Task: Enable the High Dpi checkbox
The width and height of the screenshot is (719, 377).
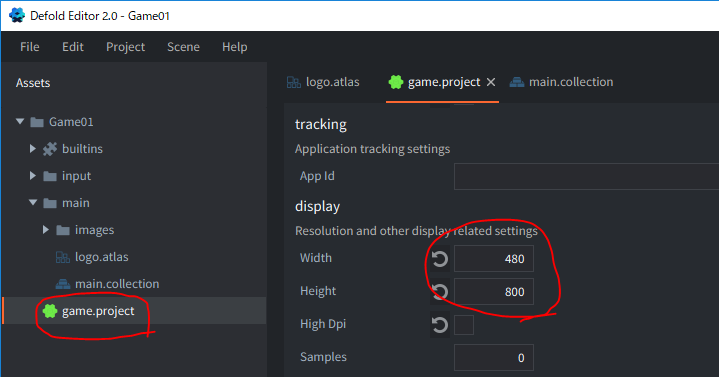Action: click(x=464, y=325)
